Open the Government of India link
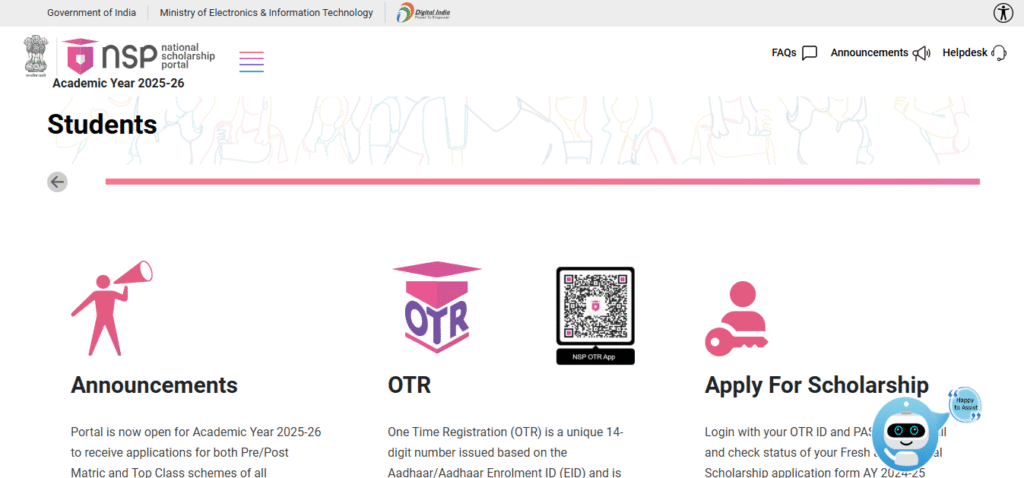The image size is (1024, 478). click(x=93, y=13)
